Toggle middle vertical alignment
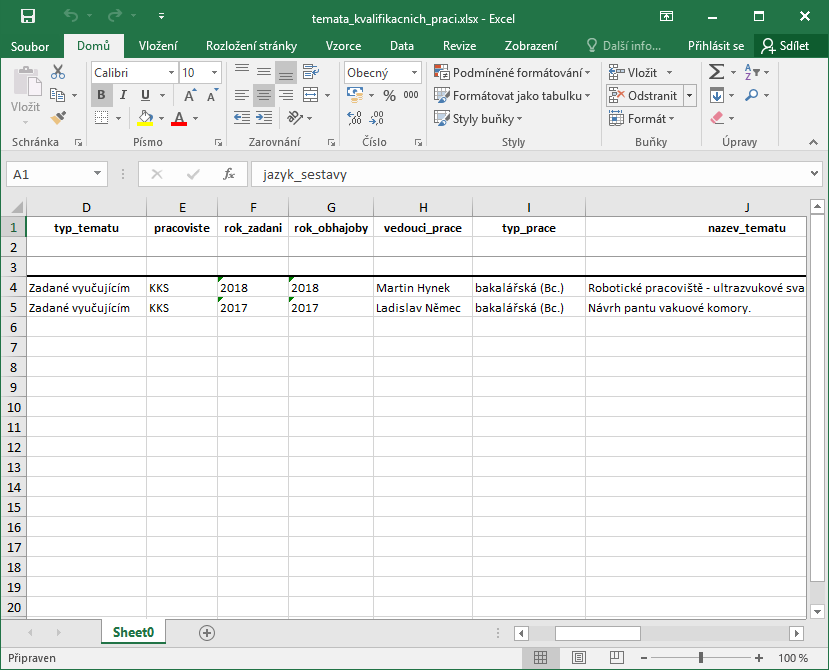The width and height of the screenshot is (829, 670). click(x=264, y=72)
